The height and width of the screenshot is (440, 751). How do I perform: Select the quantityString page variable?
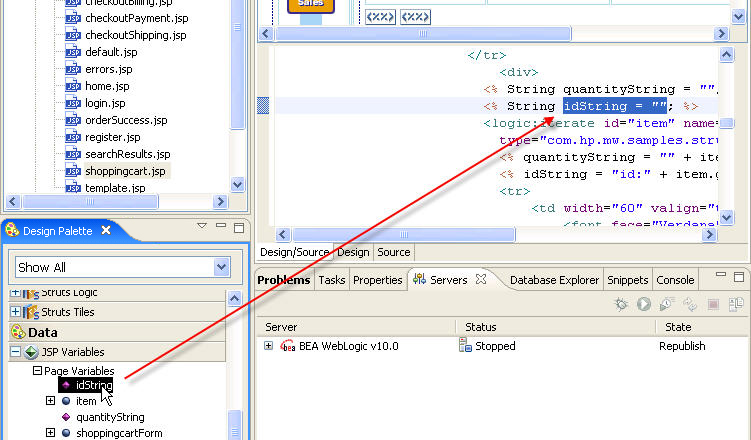coord(110,417)
